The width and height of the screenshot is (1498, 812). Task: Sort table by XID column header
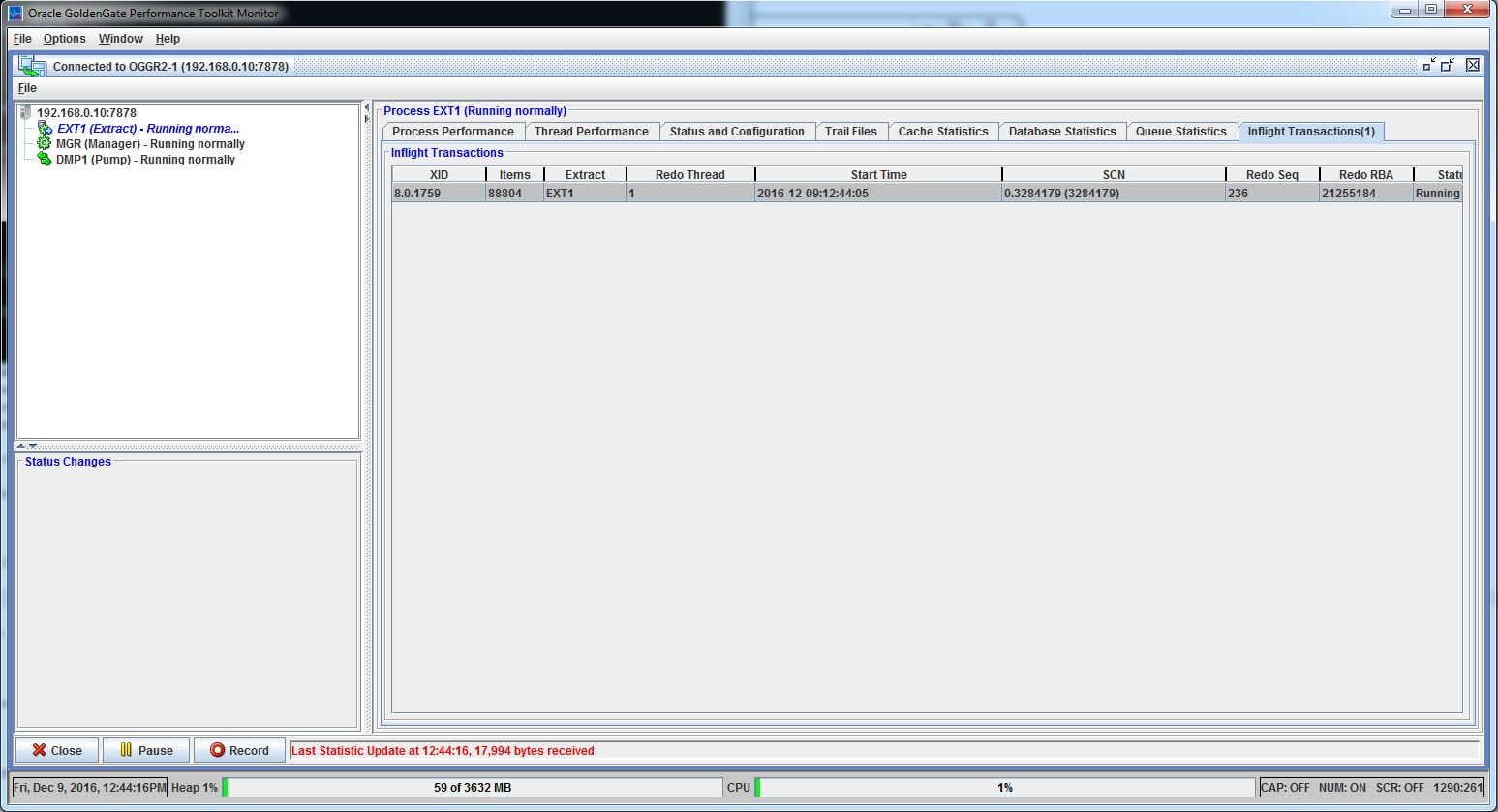point(439,175)
